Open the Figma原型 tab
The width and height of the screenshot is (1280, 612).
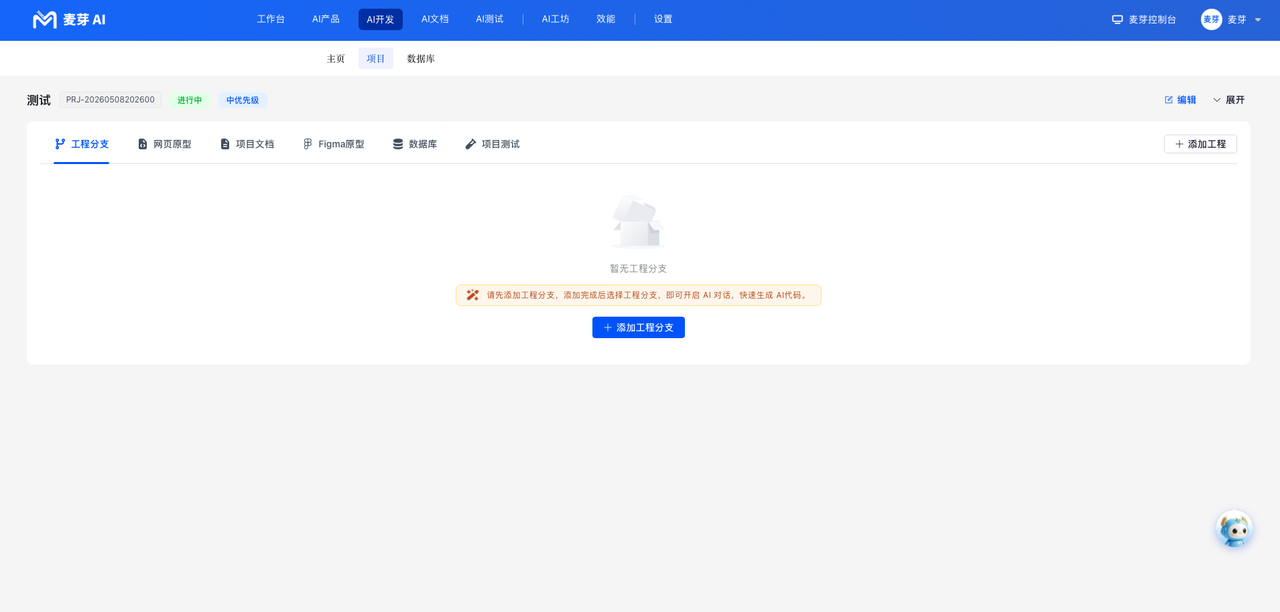(x=333, y=144)
